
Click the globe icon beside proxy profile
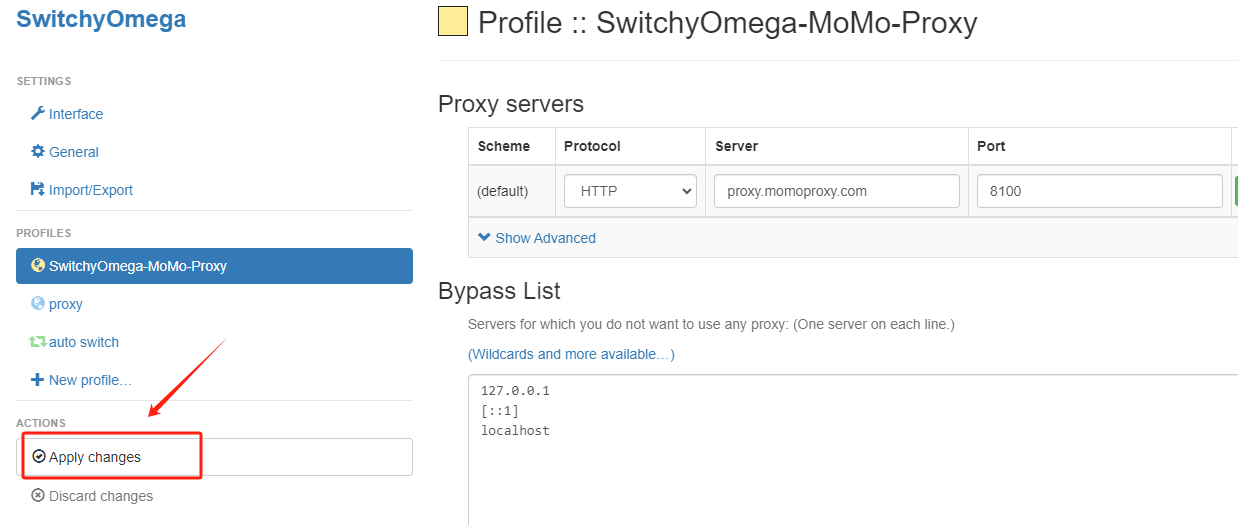tap(38, 304)
